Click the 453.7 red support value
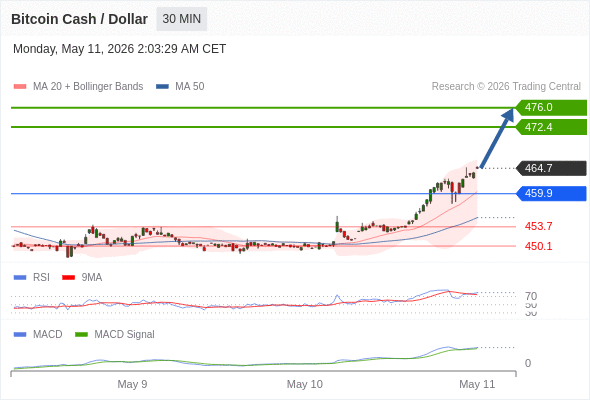Screen dimensions: 590x400 coord(538,226)
